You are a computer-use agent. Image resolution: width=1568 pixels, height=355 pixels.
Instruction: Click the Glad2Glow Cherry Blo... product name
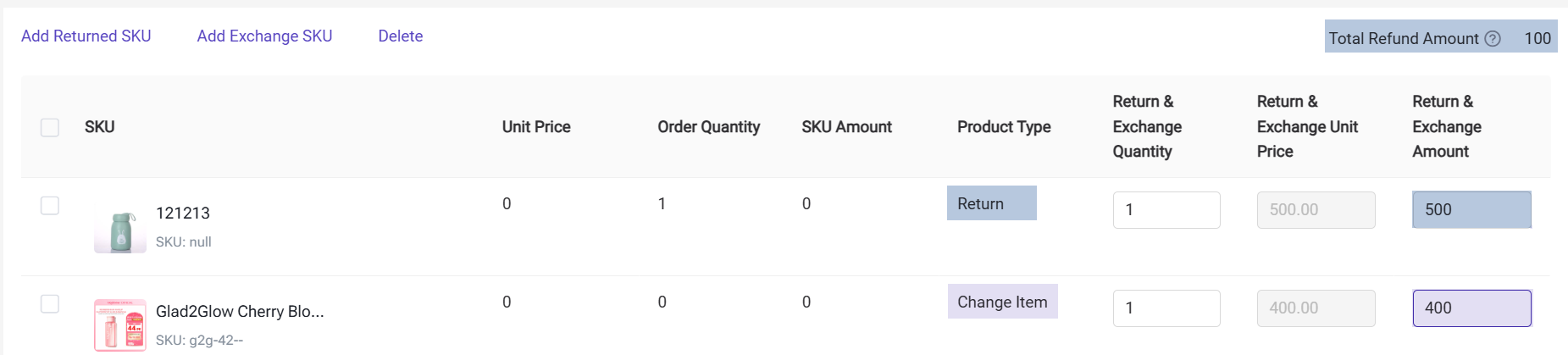[240, 312]
